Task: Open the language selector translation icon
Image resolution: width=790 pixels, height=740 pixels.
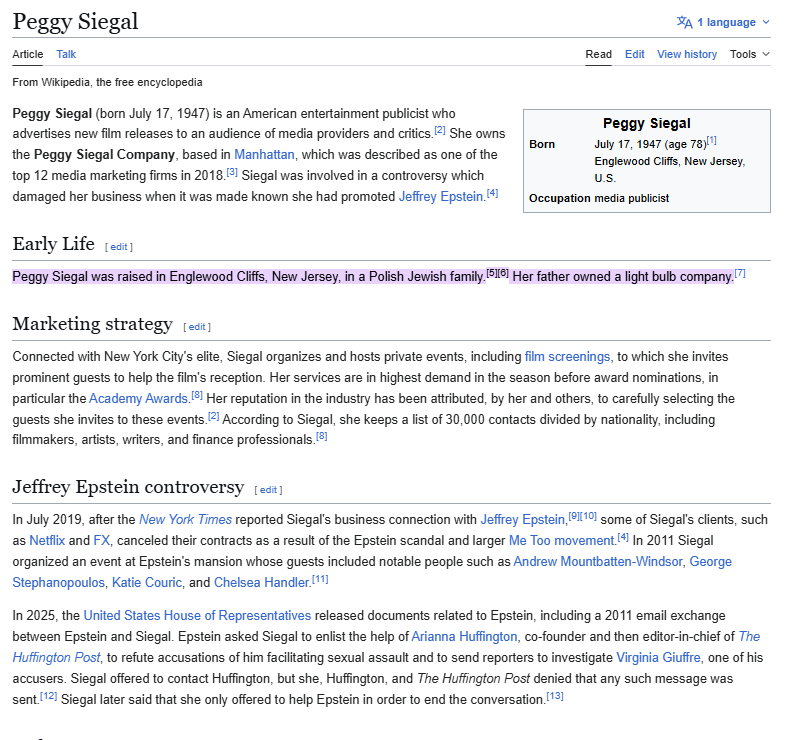Action: click(684, 22)
